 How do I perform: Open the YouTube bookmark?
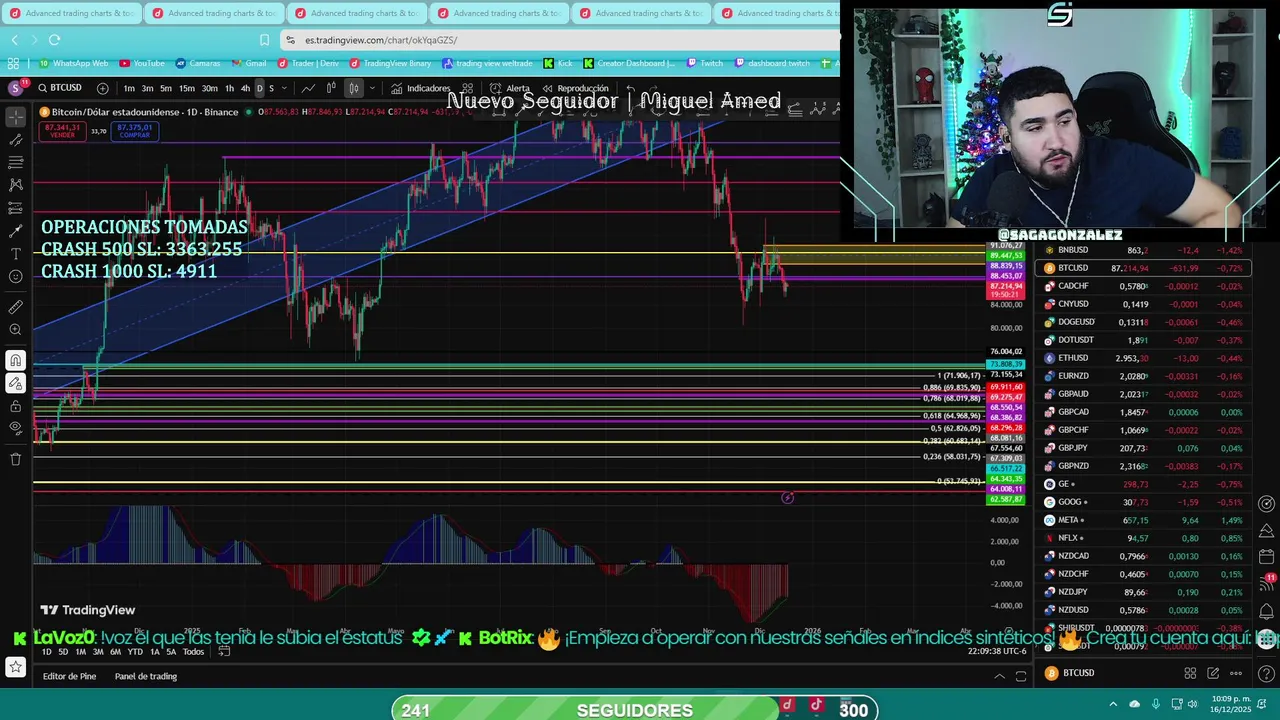(141, 63)
